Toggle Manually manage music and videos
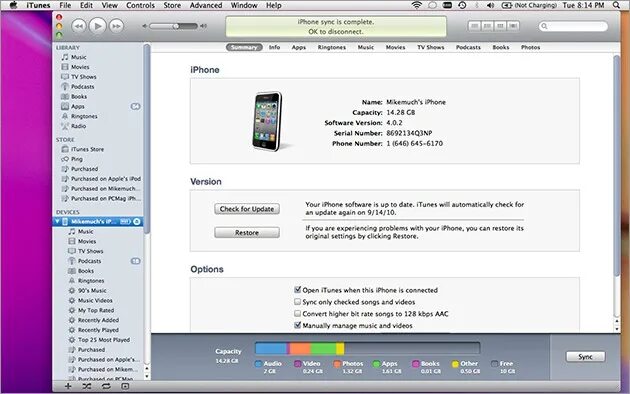This screenshot has width=630, height=394. (x=298, y=325)
